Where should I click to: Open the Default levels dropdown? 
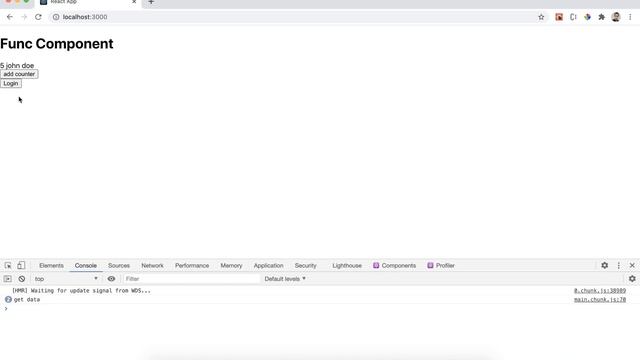click(285, 279)
